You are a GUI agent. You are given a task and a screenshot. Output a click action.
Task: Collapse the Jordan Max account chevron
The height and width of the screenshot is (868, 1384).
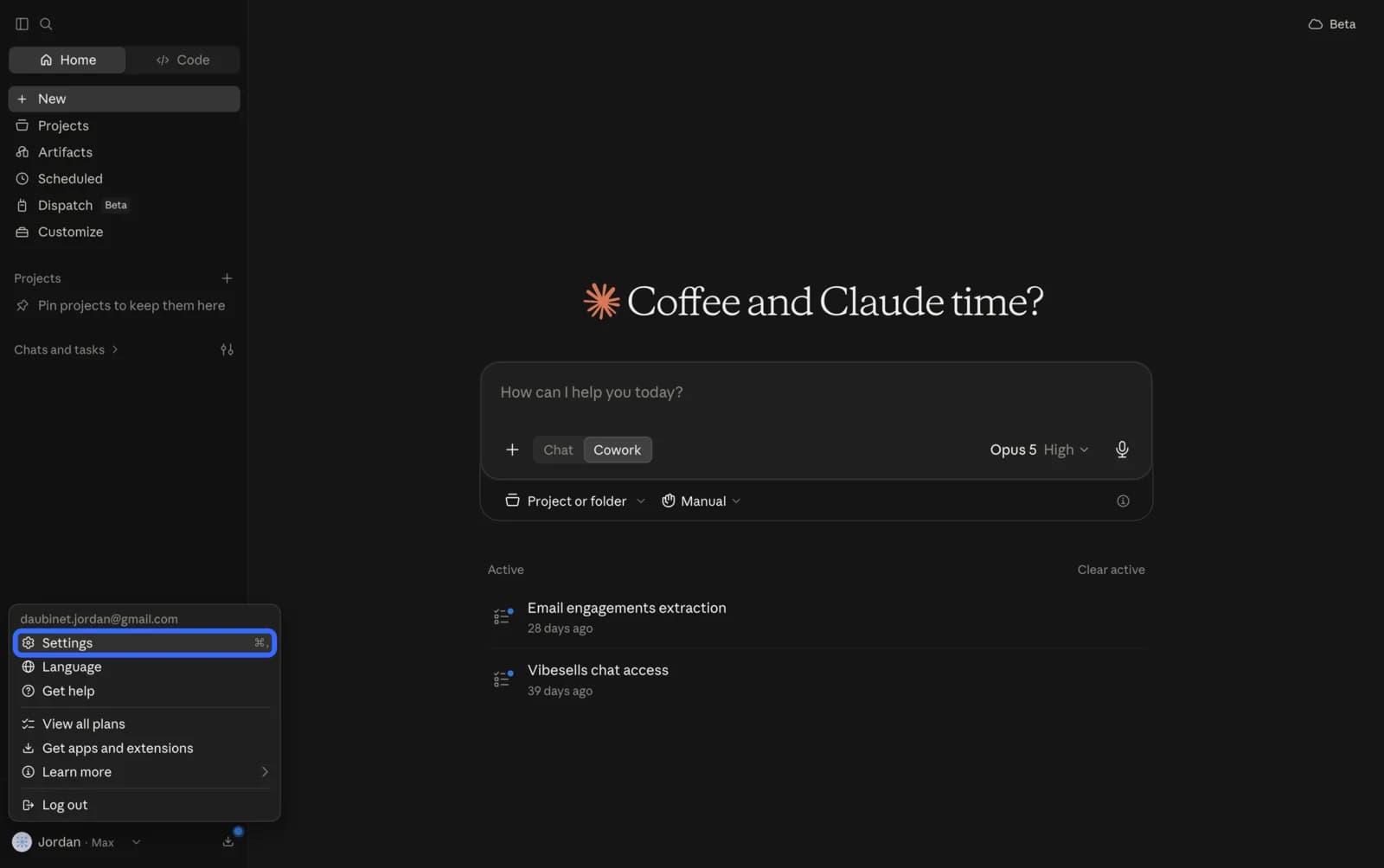coord(136,843)
